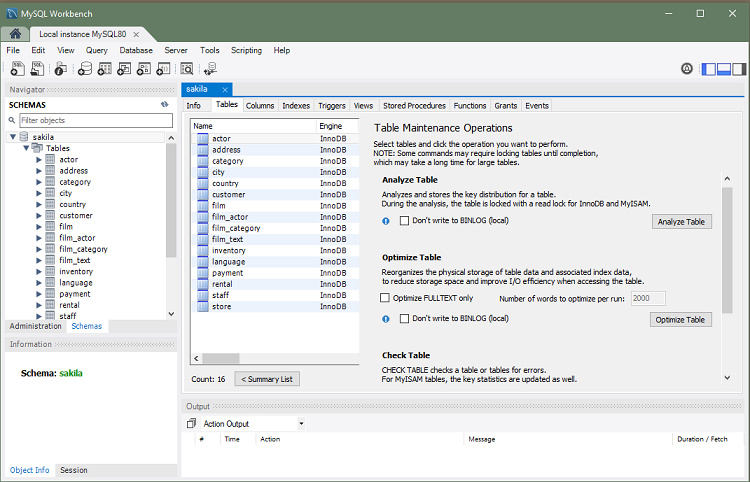Switch to the Stored Procedures tab
Image resolution: width=750 pixels, height=482 pixels.
coord(414,105)
